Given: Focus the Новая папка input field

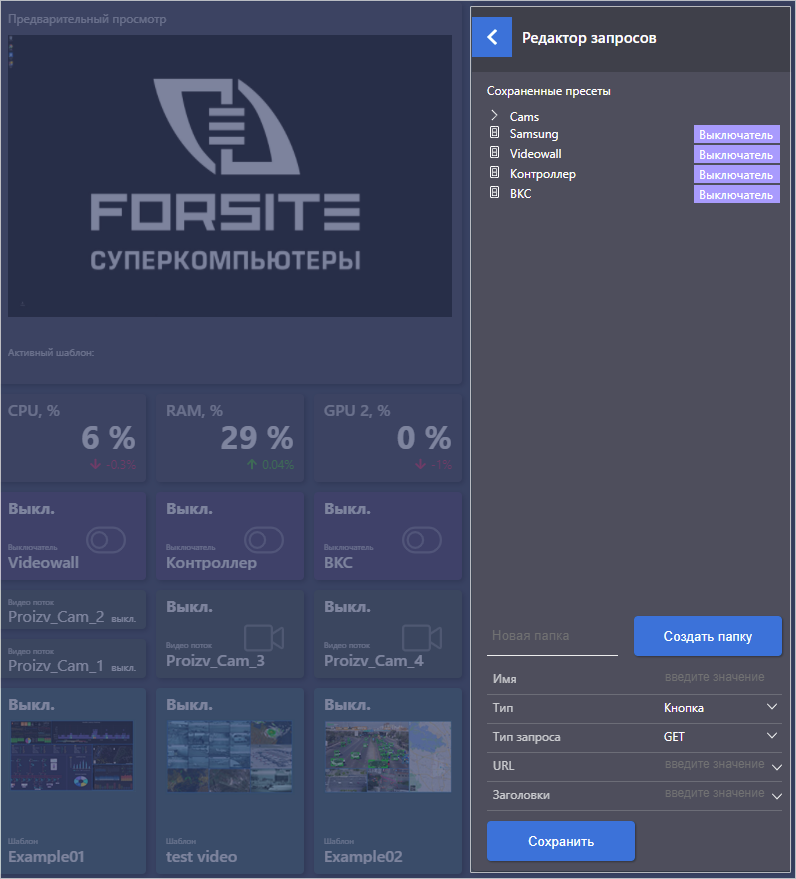Looking at the screenshot, I should [x=552, y=636].
